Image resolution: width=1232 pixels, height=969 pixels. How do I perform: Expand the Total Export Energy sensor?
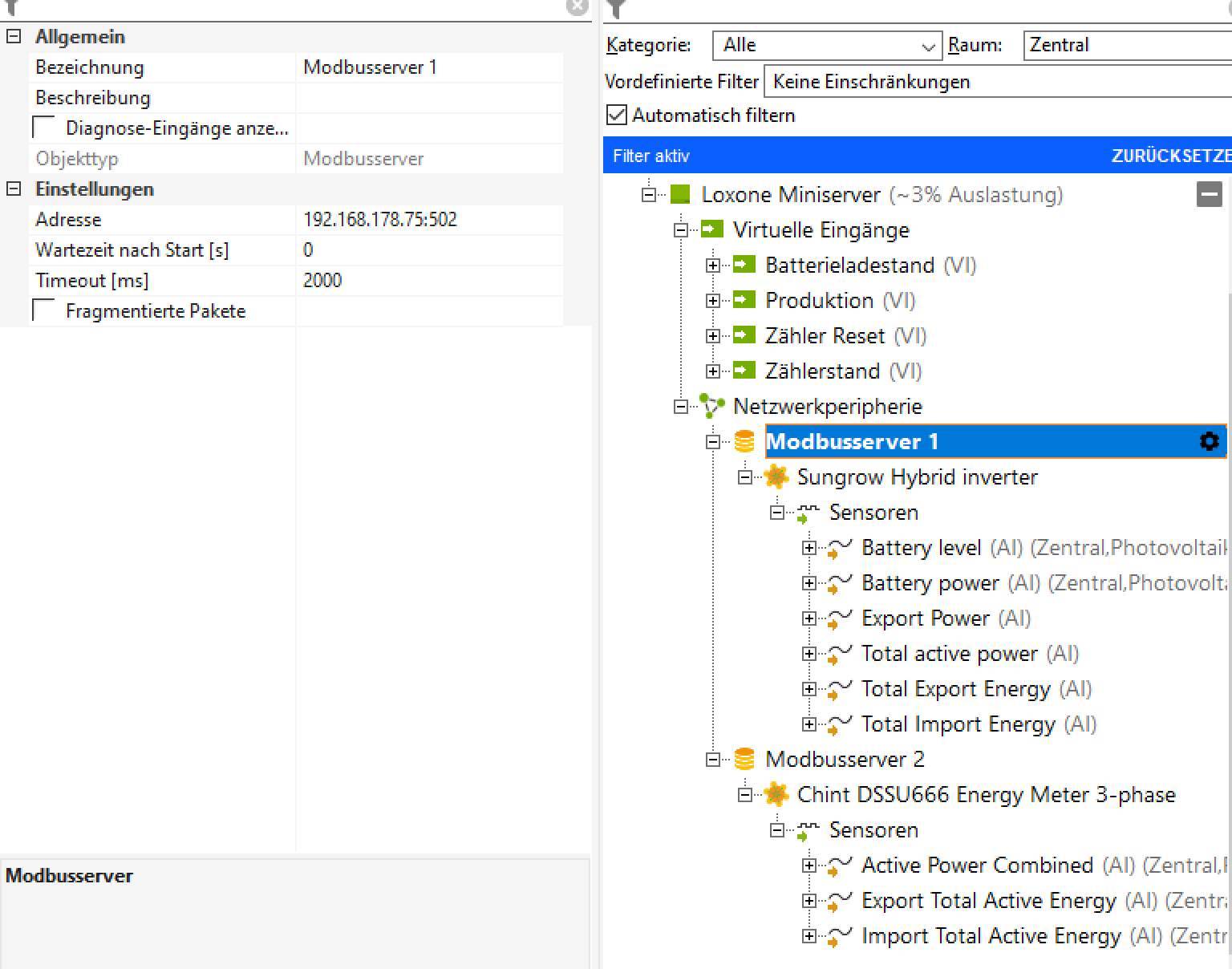(808, 689)
